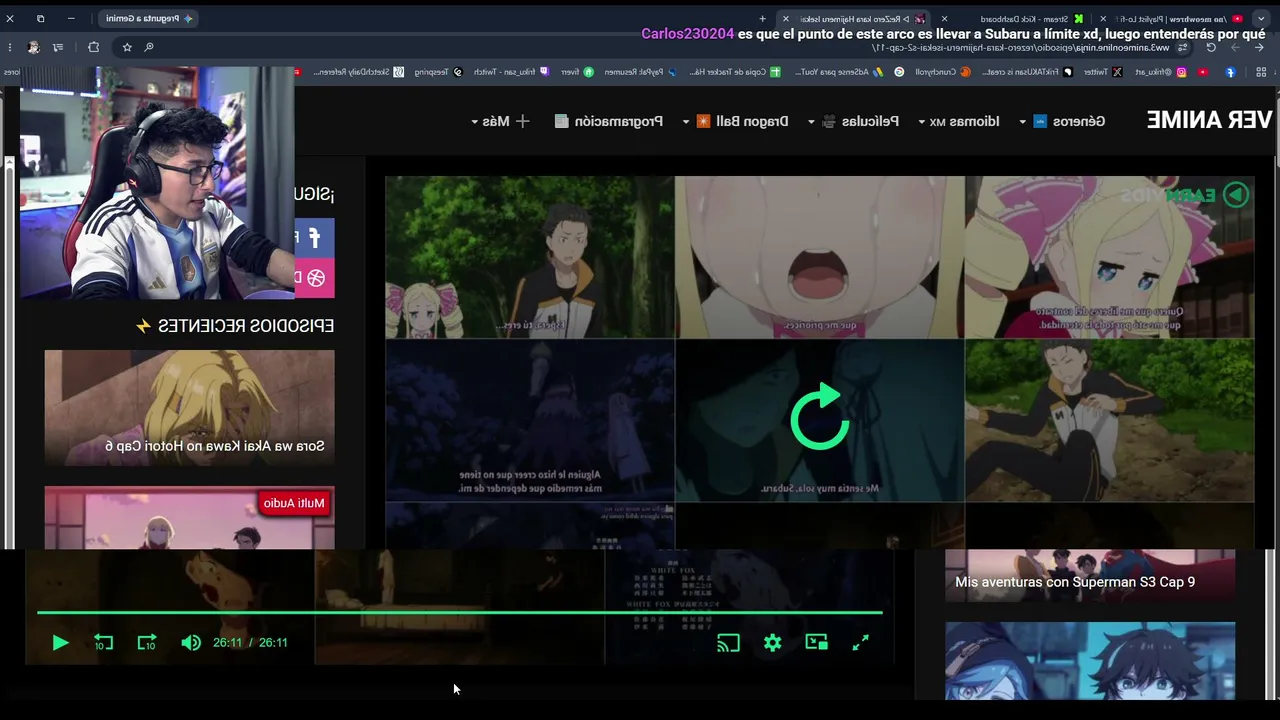Close the Kick Dashboard tab

[x=944, y=19]
